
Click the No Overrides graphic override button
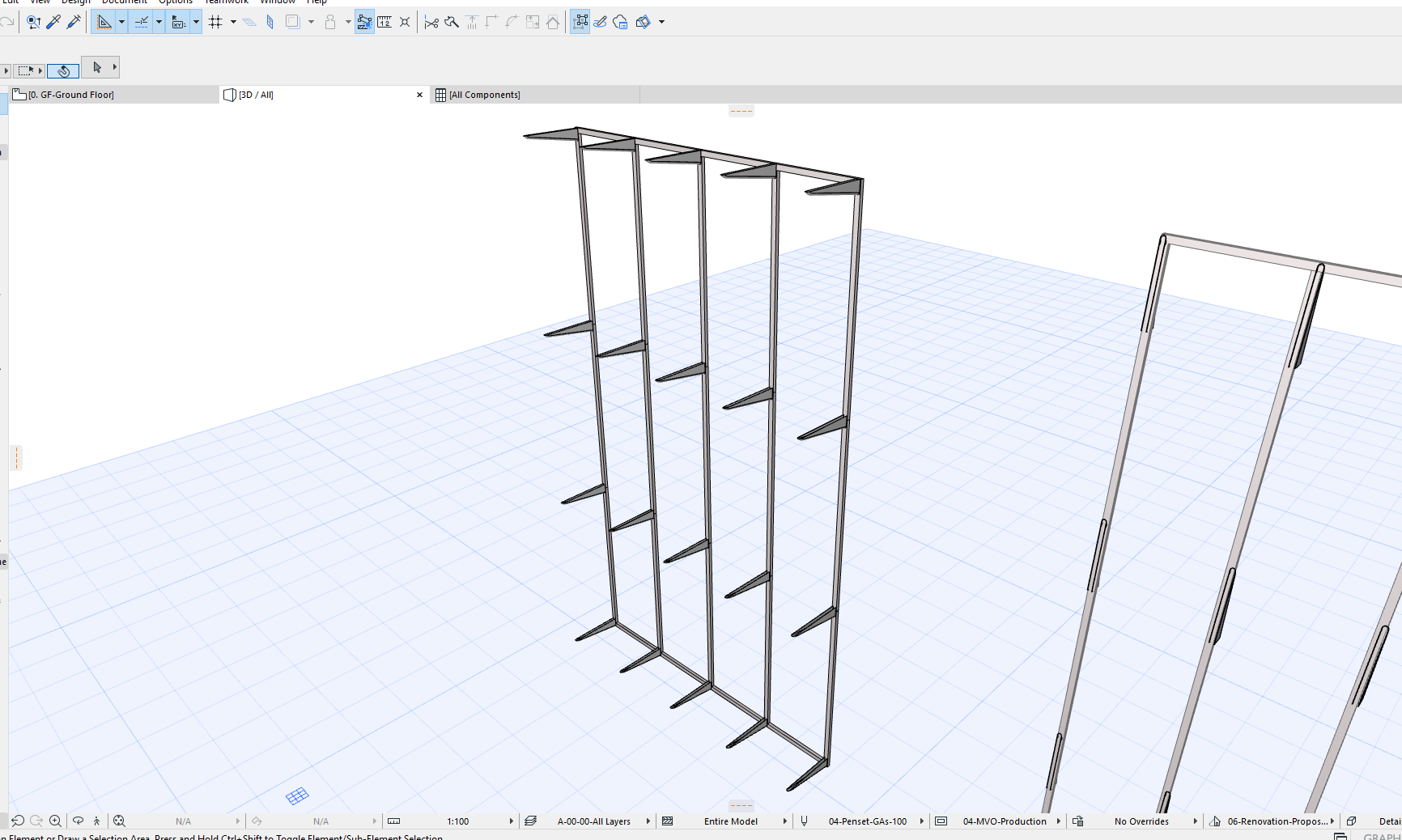tap(1141, 821)
